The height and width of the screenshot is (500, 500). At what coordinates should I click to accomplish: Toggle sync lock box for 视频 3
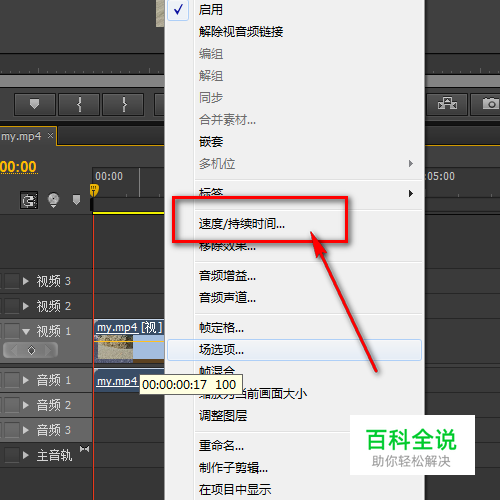point(12,281)
